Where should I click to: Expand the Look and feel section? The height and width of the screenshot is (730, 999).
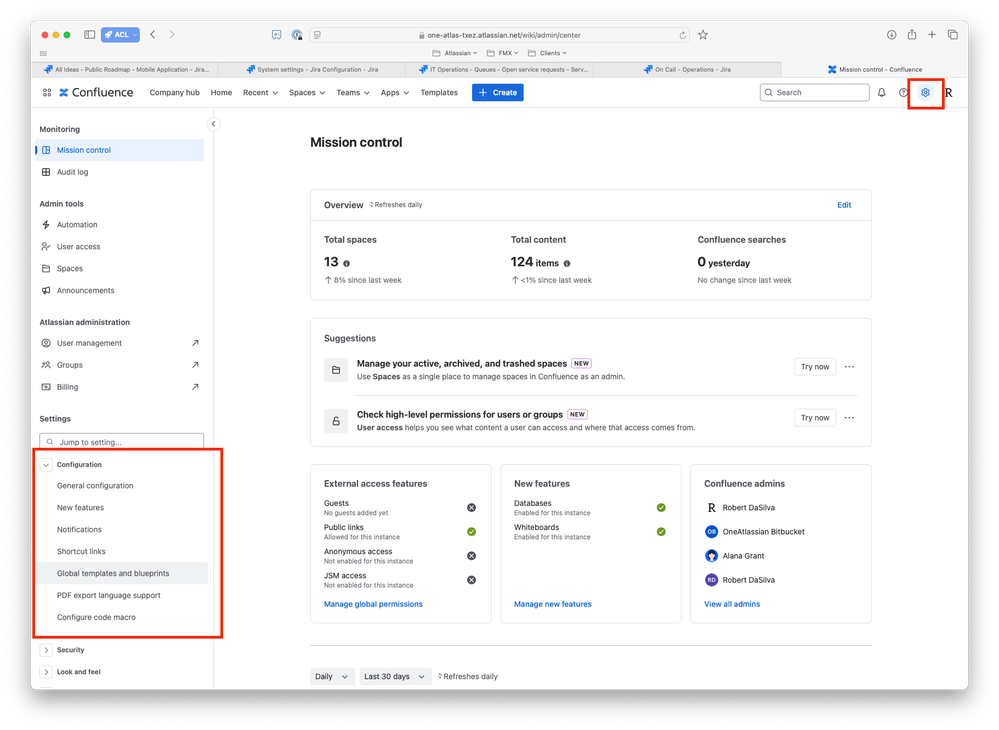pos(46,672)
